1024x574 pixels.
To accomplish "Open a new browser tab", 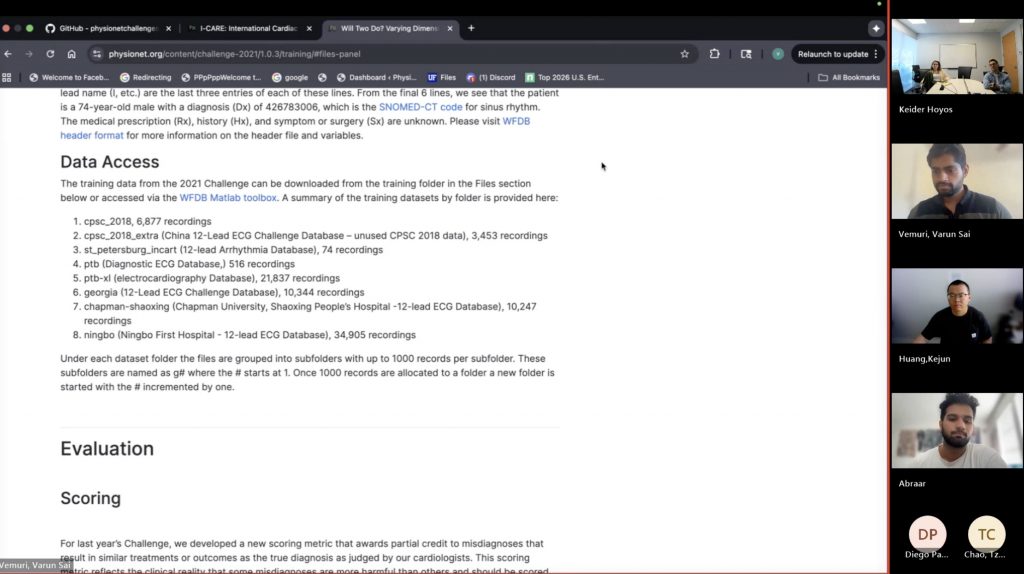I will [x=472, y=28].
